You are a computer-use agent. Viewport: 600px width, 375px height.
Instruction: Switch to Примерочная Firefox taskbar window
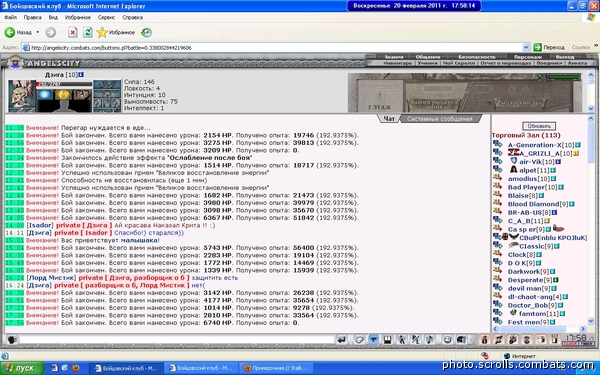point(276,368)
